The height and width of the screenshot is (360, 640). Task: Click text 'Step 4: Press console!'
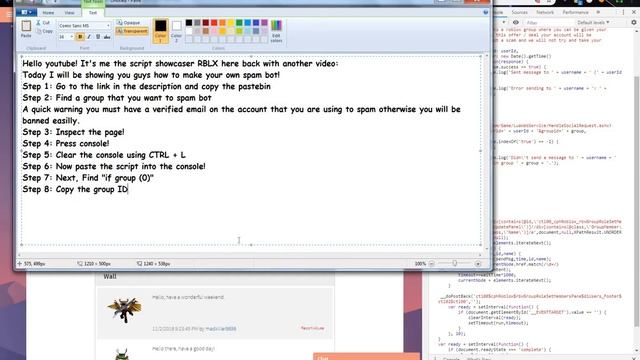point(66,144)
